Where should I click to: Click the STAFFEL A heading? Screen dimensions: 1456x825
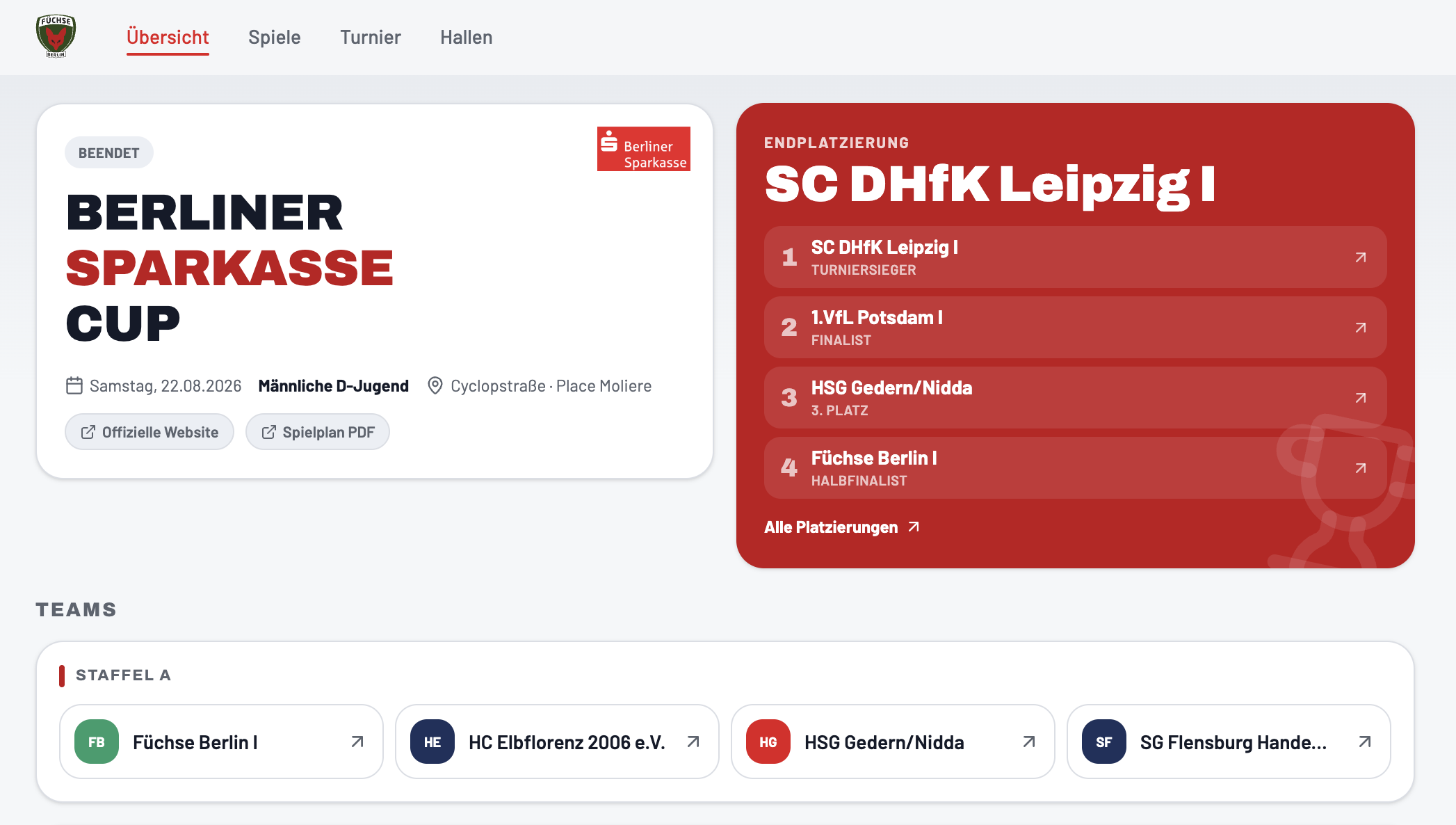[x=123, y=675]
